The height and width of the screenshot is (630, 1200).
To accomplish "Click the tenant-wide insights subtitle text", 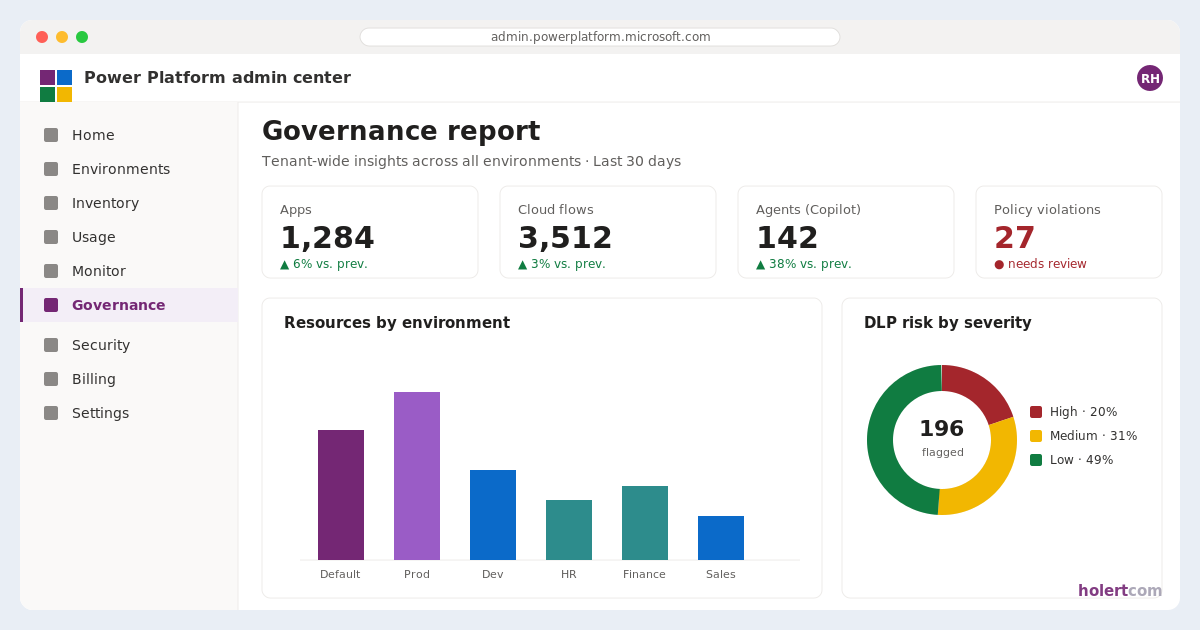I will pyautogui.click(x=471, y=161).
